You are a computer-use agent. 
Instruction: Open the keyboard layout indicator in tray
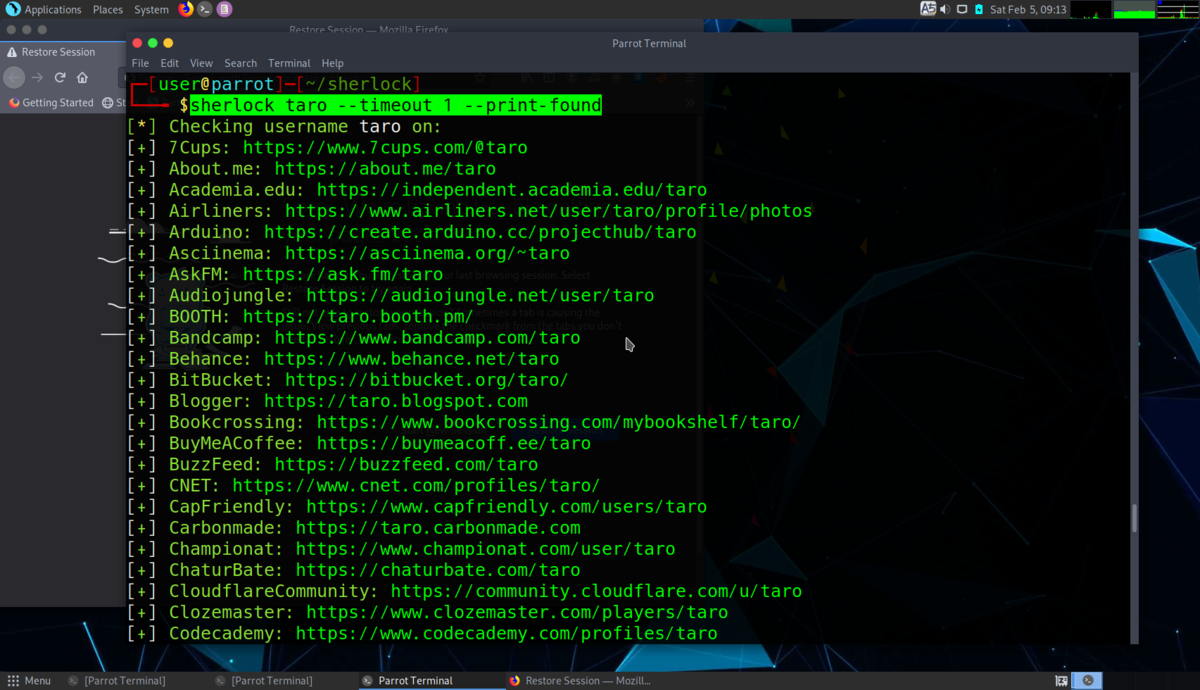click(x=929, y=9)
